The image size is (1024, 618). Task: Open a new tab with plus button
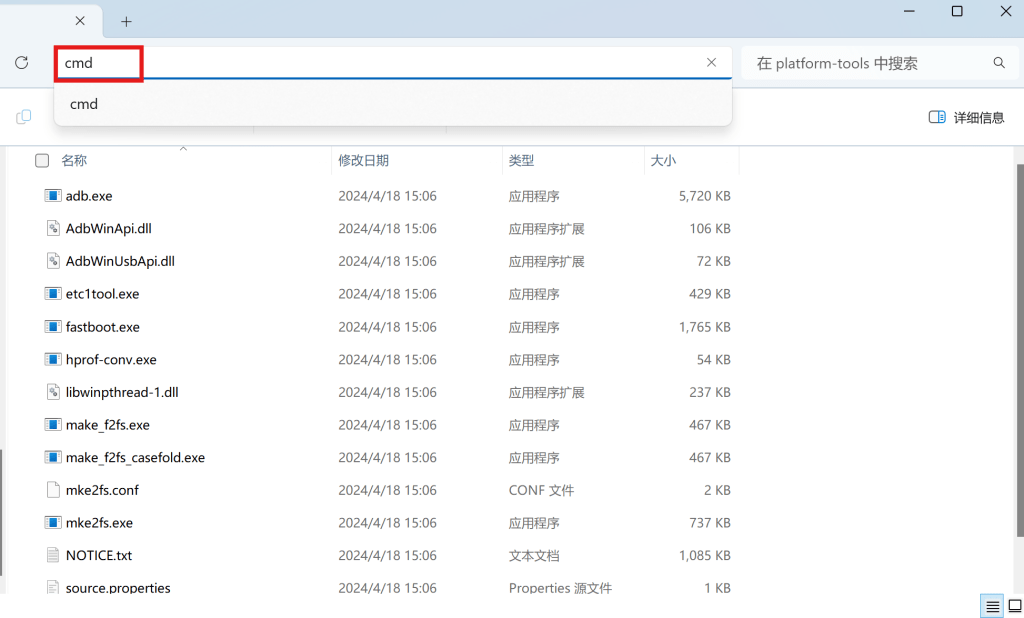click(x=126, y=21)
